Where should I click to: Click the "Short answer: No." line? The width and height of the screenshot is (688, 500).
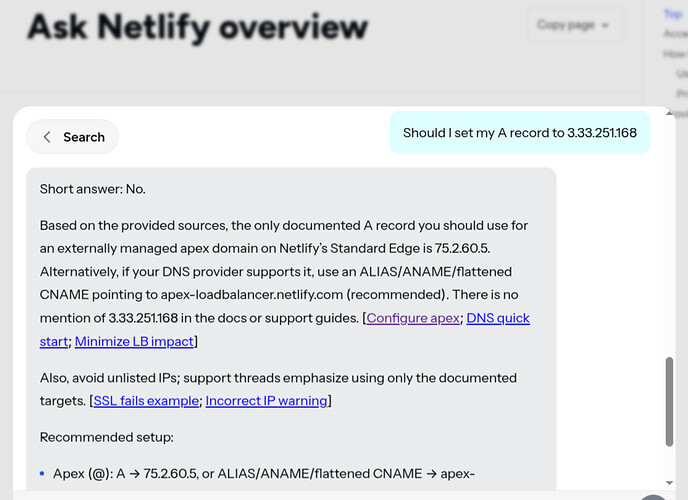click(93, 189)
